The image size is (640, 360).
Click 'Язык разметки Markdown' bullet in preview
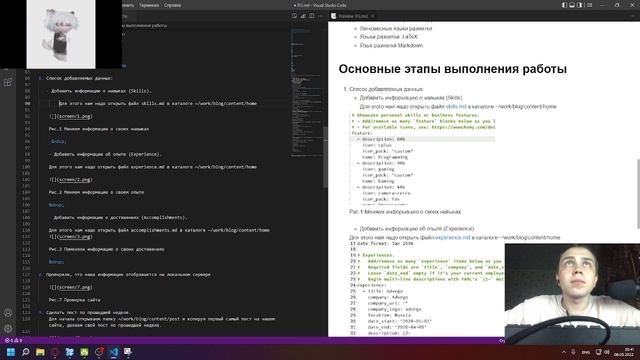[x=391, y=46]
